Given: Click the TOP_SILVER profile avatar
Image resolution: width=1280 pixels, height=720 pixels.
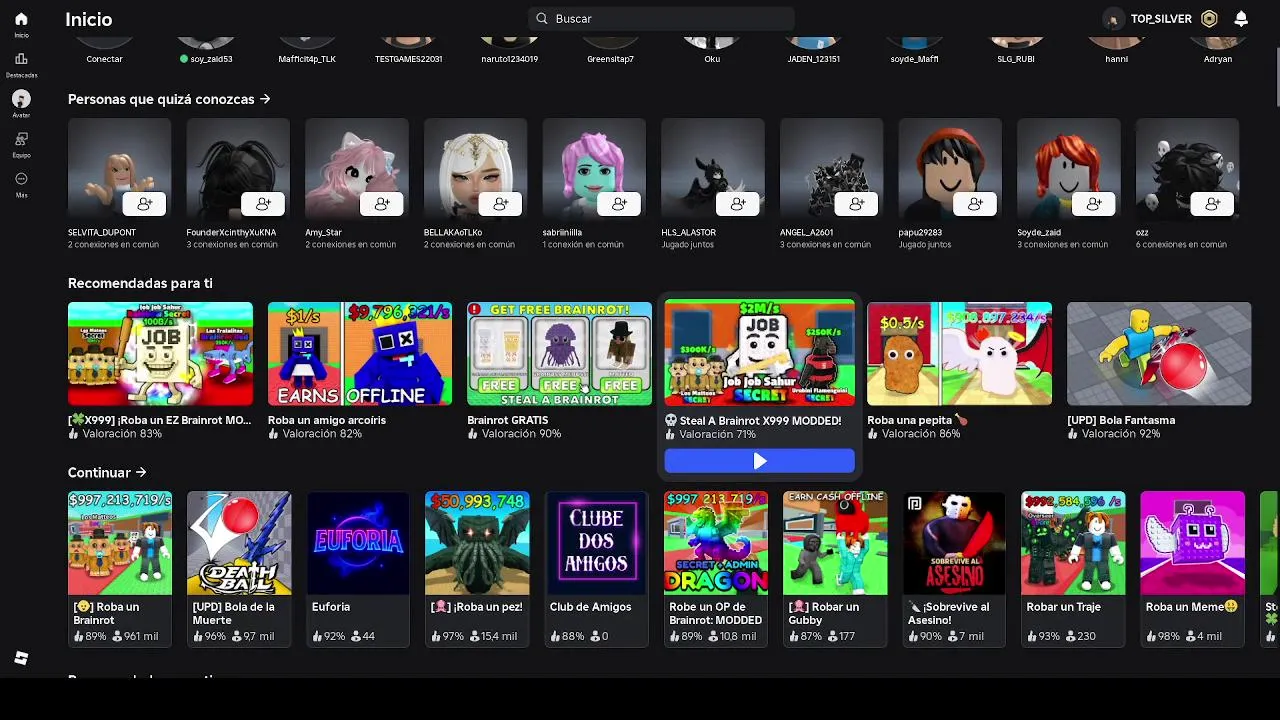Looking at the screenshot, I should pyautogui.click(x=1113, y=19).
